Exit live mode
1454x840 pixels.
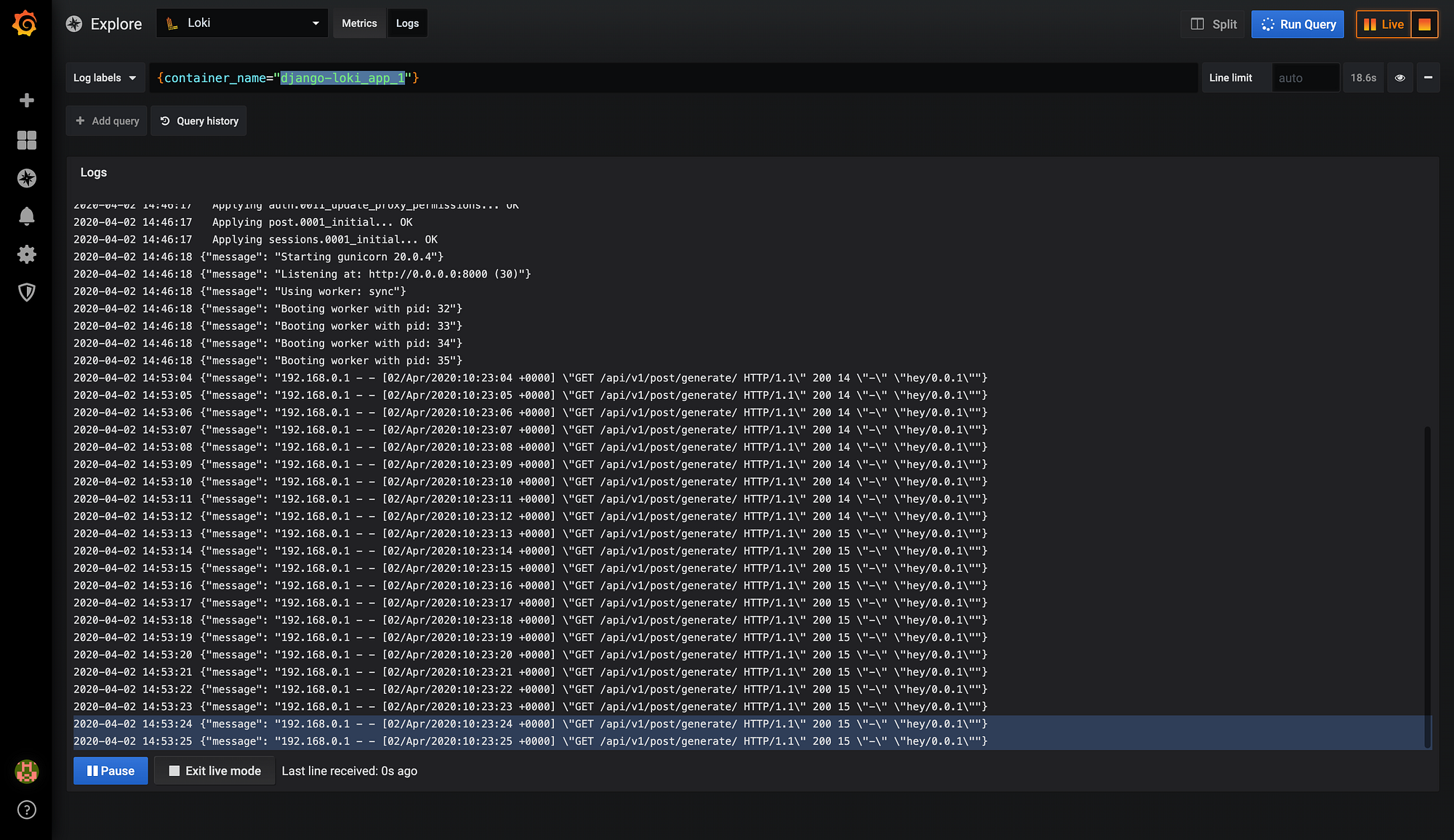(x=214, y=770)
